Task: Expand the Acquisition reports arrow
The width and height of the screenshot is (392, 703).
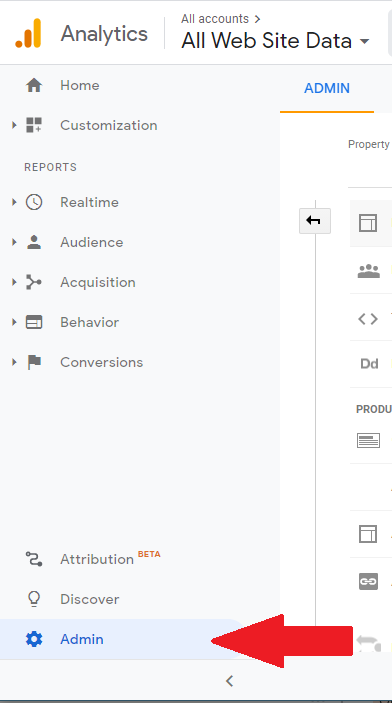Action: 14,282
